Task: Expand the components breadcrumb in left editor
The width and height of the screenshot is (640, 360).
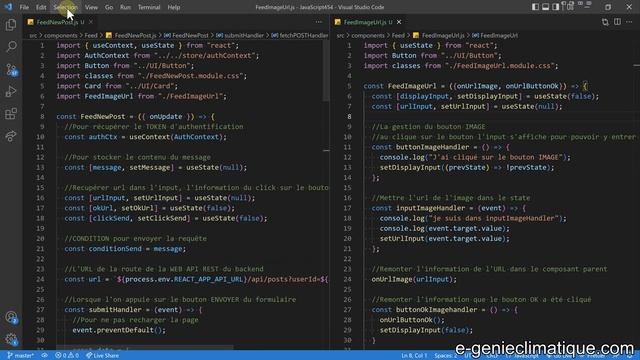Action: tap(60, 36)
